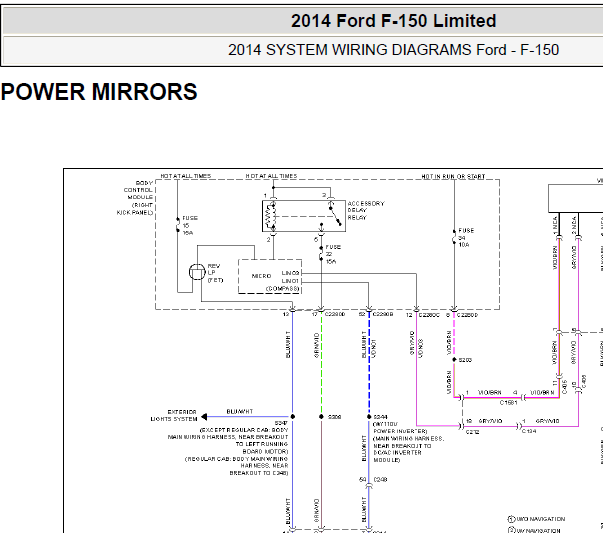
Task: Click the 'POWER INVERTER)' note text
Action: click(x=400, y=431)
